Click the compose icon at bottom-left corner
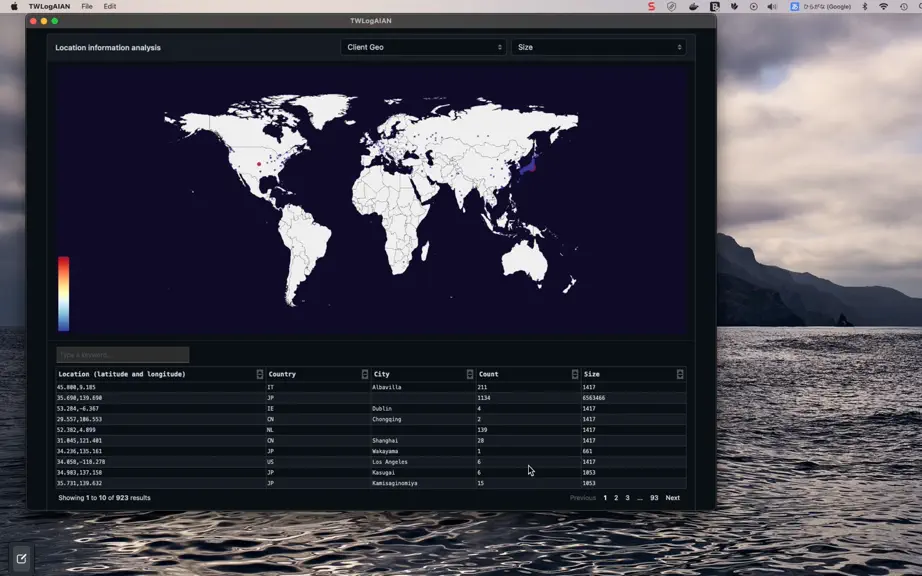Screen dimensions: 922x576 pyautogui.click(x=21, y=559)
